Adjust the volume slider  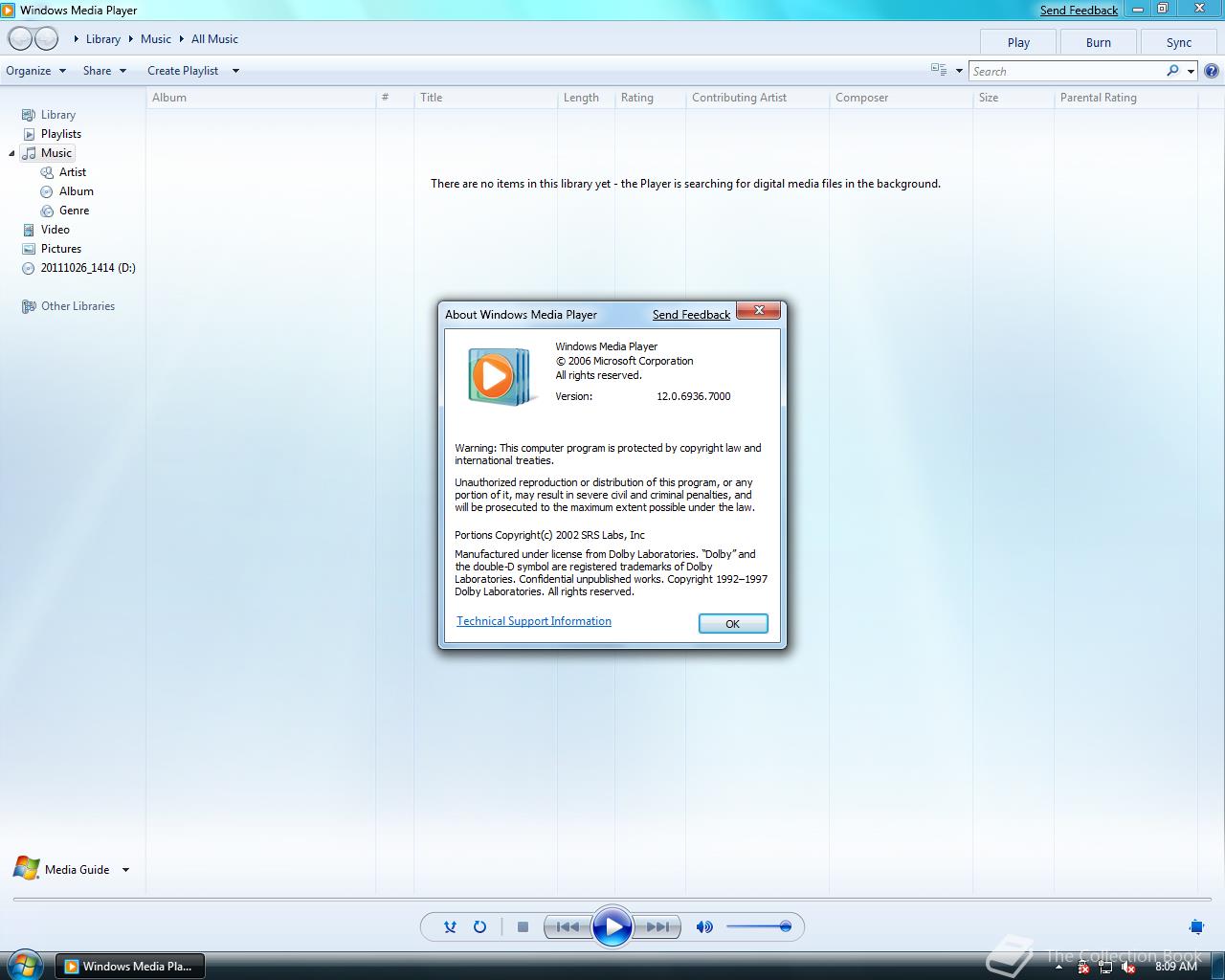tap(758, 926)
